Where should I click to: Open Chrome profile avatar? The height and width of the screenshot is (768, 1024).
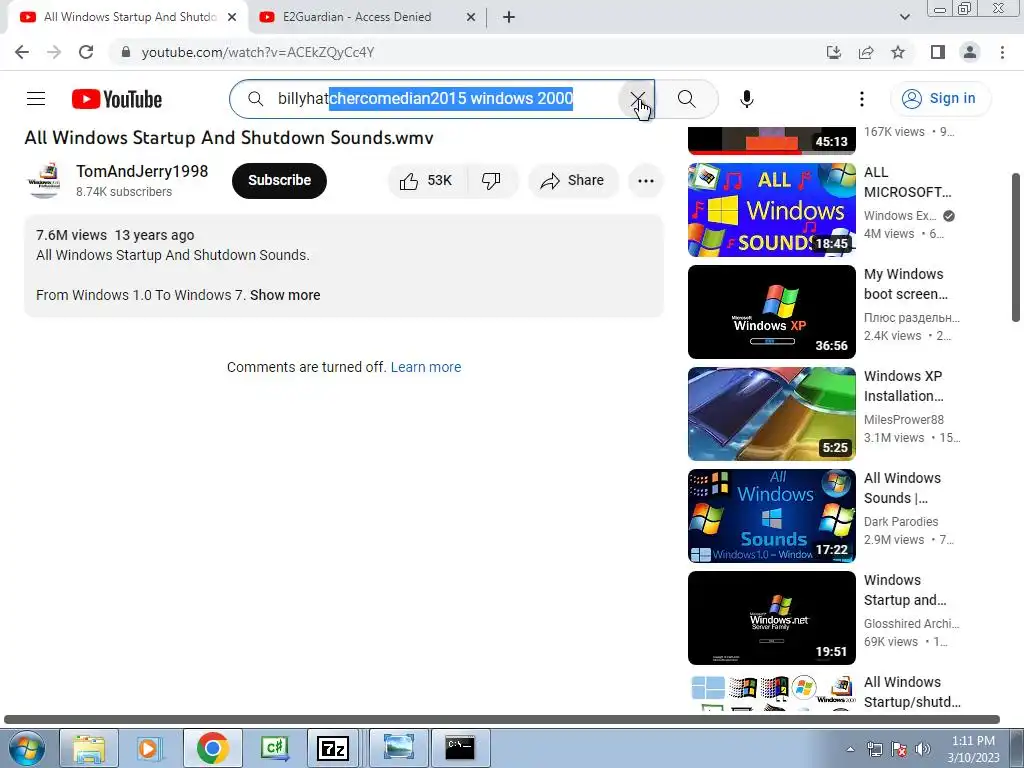970,52
